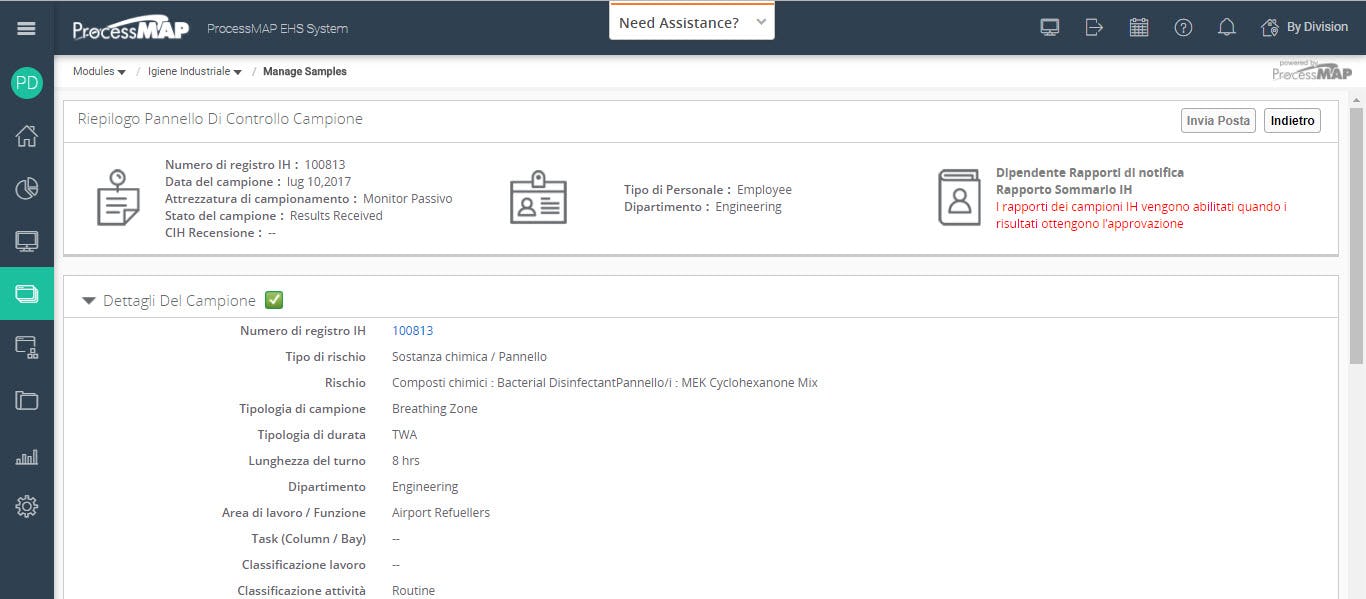Expand the Need Assistance dropdown
Viewport: 1366px width, 599px height.
click(x=692, y=22)
